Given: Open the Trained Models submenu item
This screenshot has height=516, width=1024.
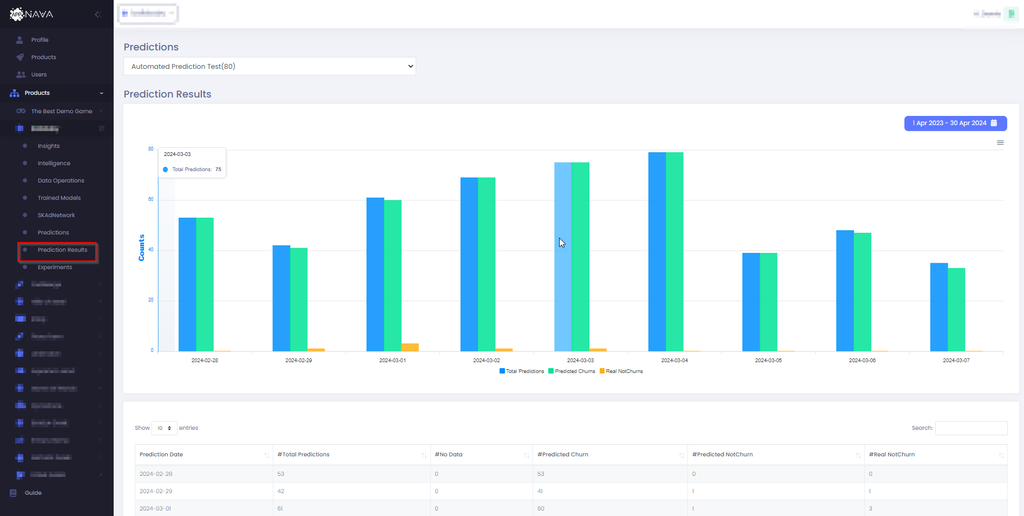Looking at the screenshot, I should (x=57, y=198).
